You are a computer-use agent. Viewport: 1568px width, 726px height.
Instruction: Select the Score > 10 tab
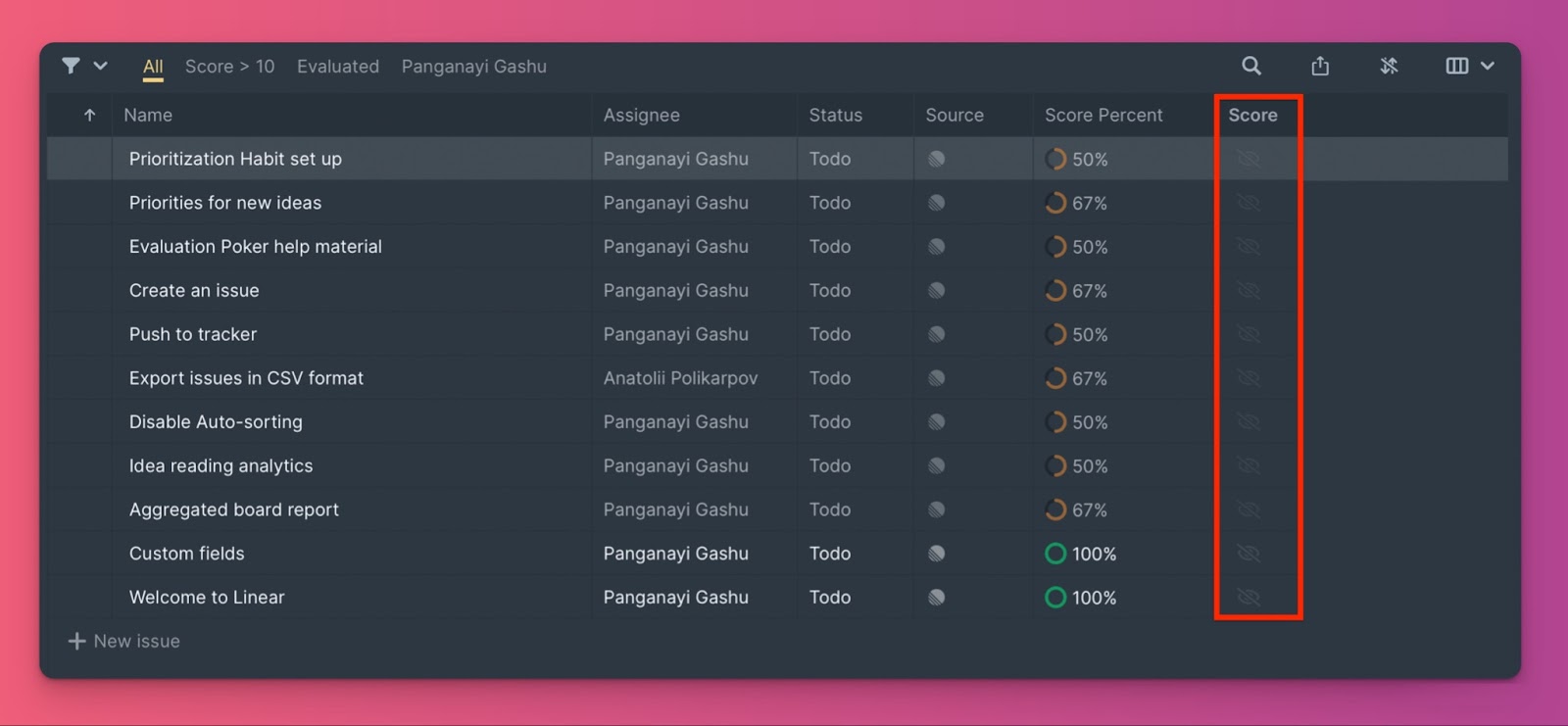[229, 67]
